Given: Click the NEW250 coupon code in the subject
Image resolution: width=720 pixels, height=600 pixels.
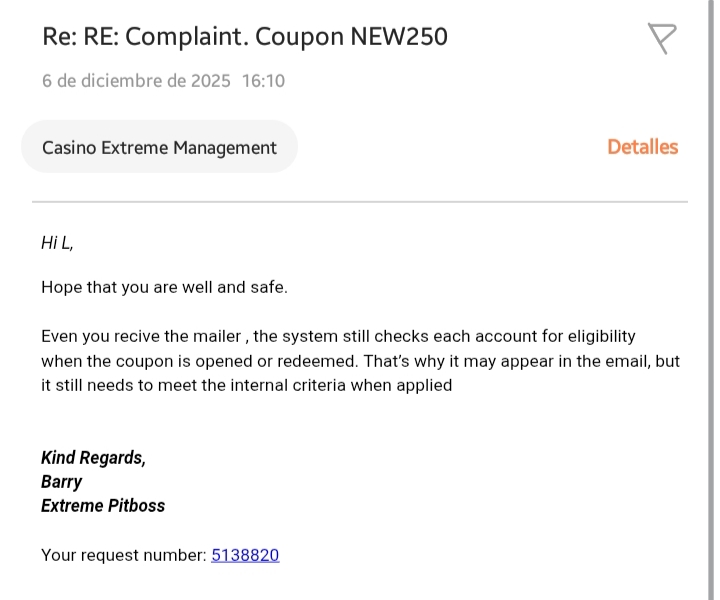Looking at the screenshot, I should point(399,37).
